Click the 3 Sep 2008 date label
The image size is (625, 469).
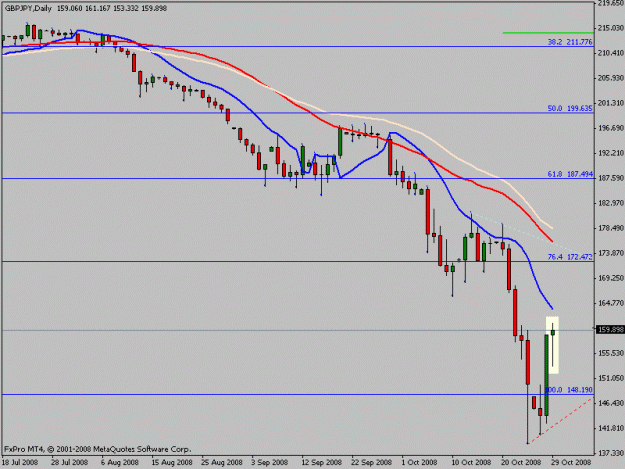[x=269, y=463]
